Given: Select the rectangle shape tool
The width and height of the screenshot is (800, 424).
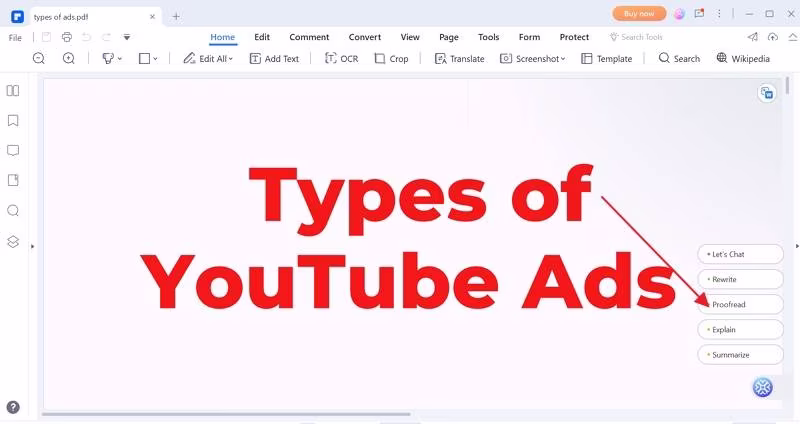Looking at the screenshot, I should [x=144, y=59].
